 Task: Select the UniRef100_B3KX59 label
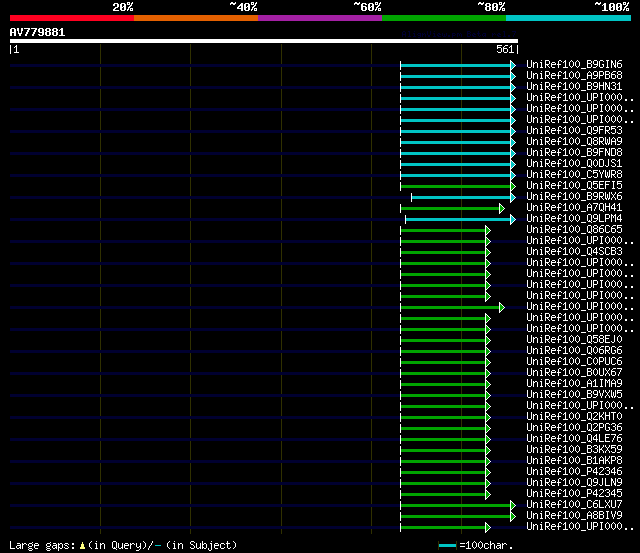point(574,449)
